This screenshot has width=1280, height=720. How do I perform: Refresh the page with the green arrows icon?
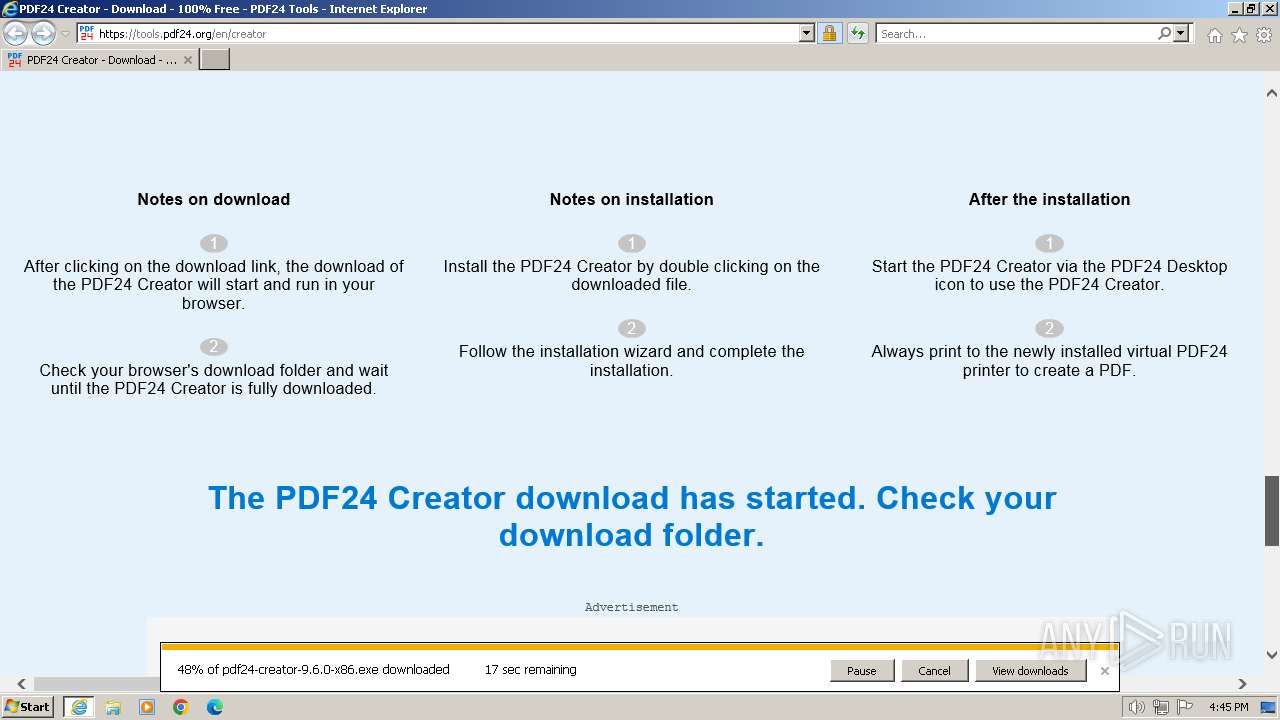pyautogui.click(x=857, y=33)
